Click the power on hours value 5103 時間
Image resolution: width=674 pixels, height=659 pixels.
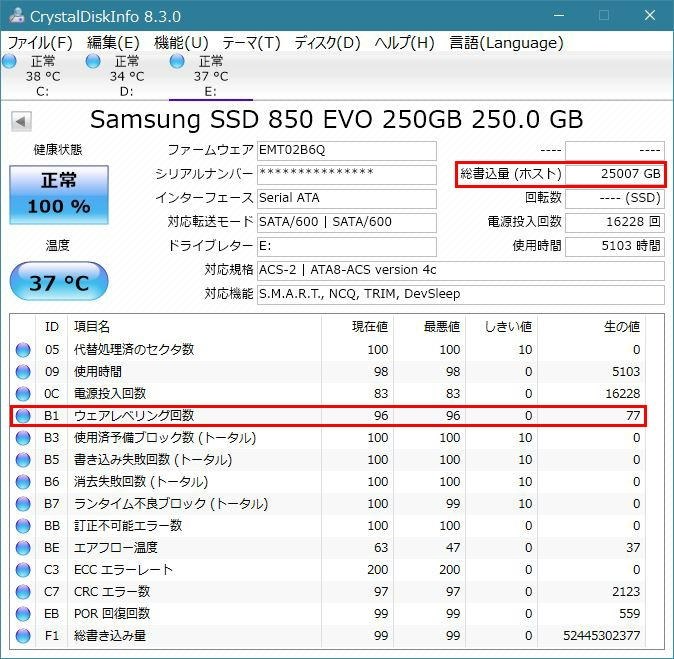click(x=615, y=246)
